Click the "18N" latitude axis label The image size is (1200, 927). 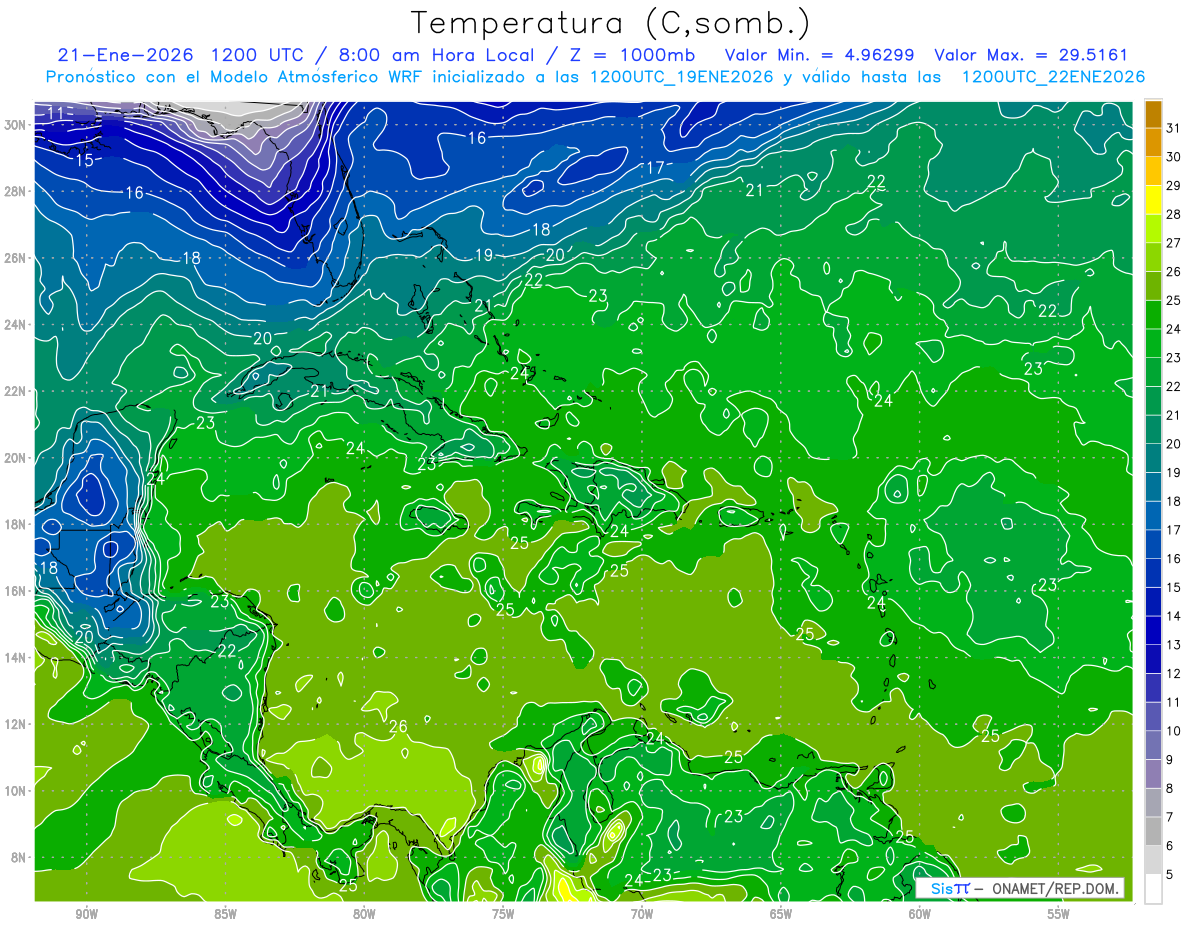tap(17, 524)
